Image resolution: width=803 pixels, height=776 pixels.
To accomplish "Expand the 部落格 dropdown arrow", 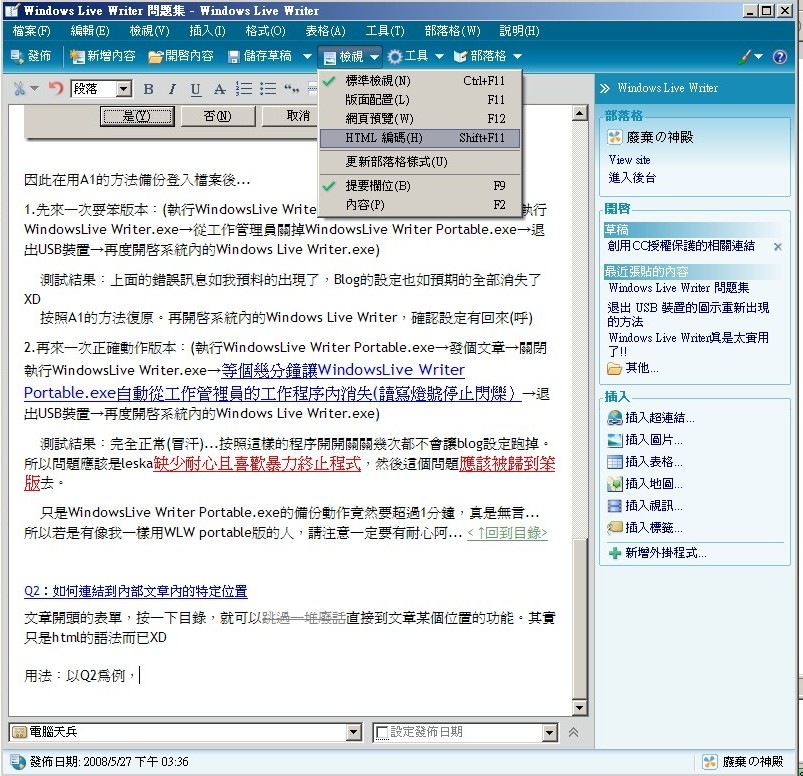I will (517, 56).
